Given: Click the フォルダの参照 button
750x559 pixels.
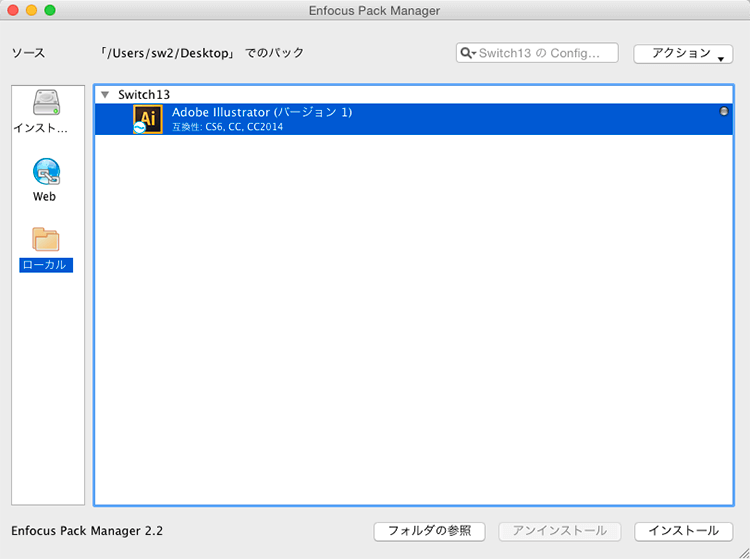Looking at the screenshot, I should (x=429, y=531).
